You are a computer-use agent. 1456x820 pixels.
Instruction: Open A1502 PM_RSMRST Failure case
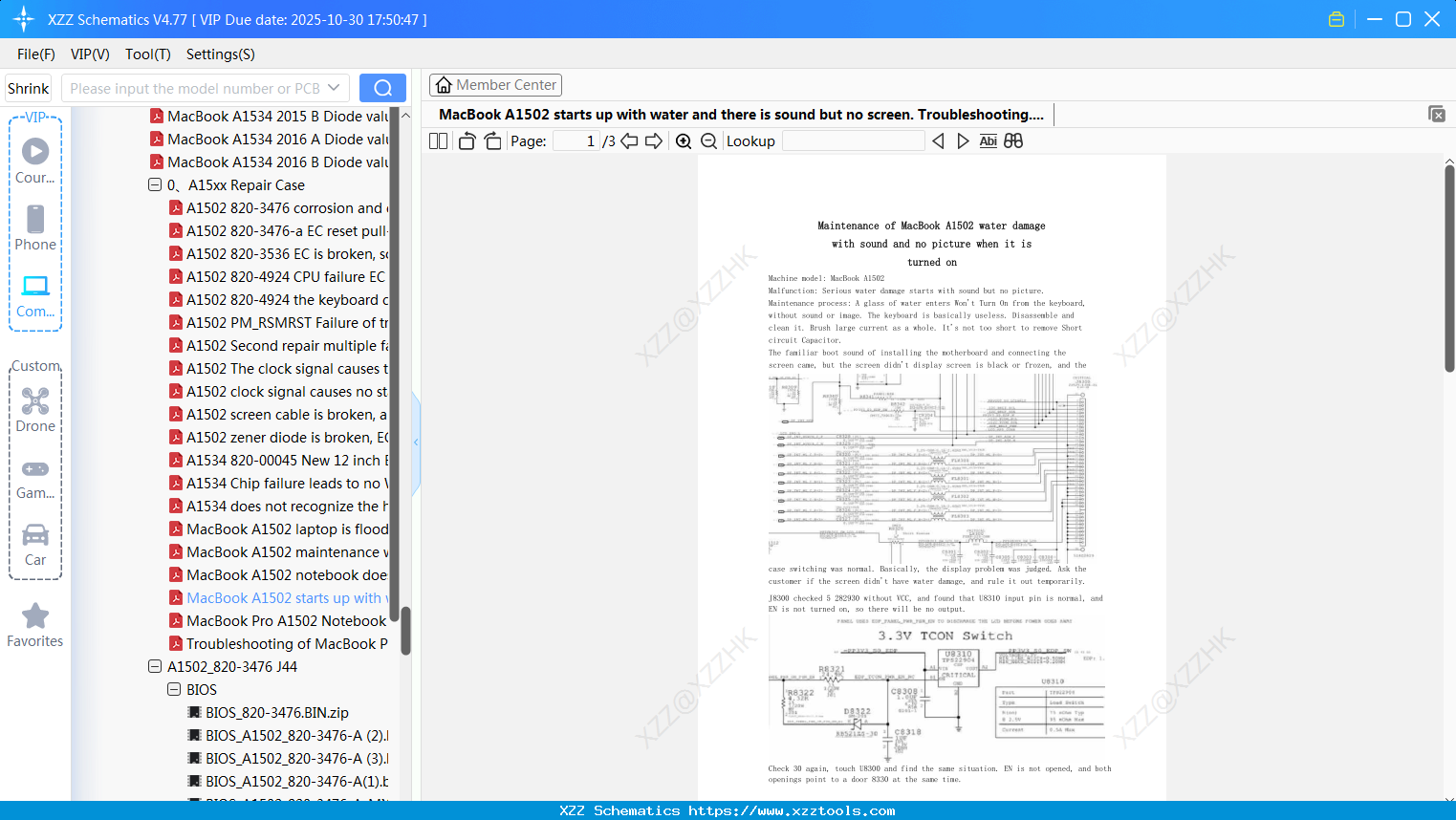(277, 322)
